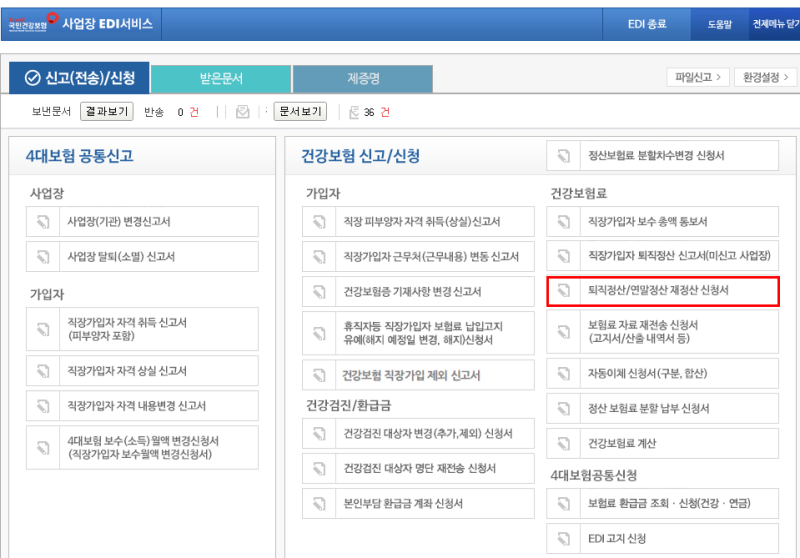
Task: Open 건강검진 대상자 명단 재전송 신청서
Action: [x=418, y=469]
